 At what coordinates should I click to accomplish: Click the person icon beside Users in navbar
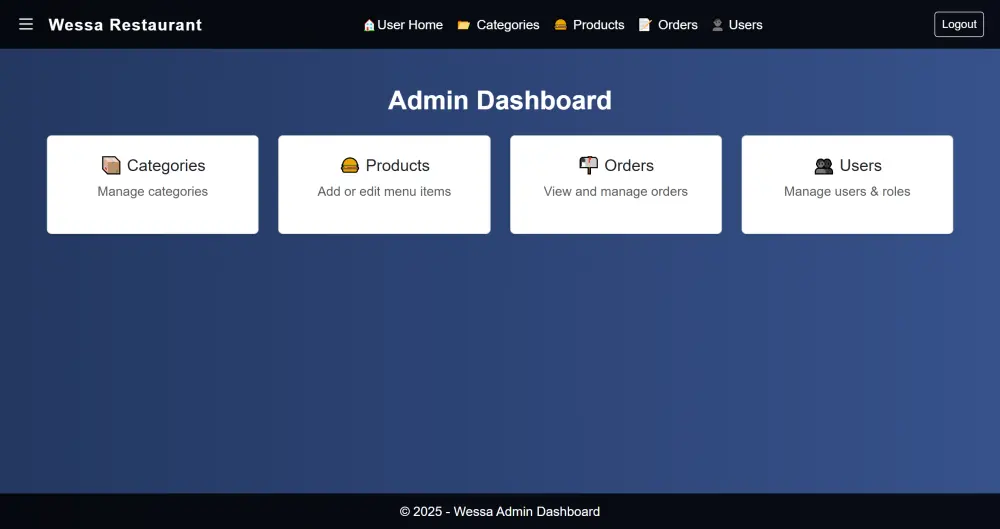717,25
